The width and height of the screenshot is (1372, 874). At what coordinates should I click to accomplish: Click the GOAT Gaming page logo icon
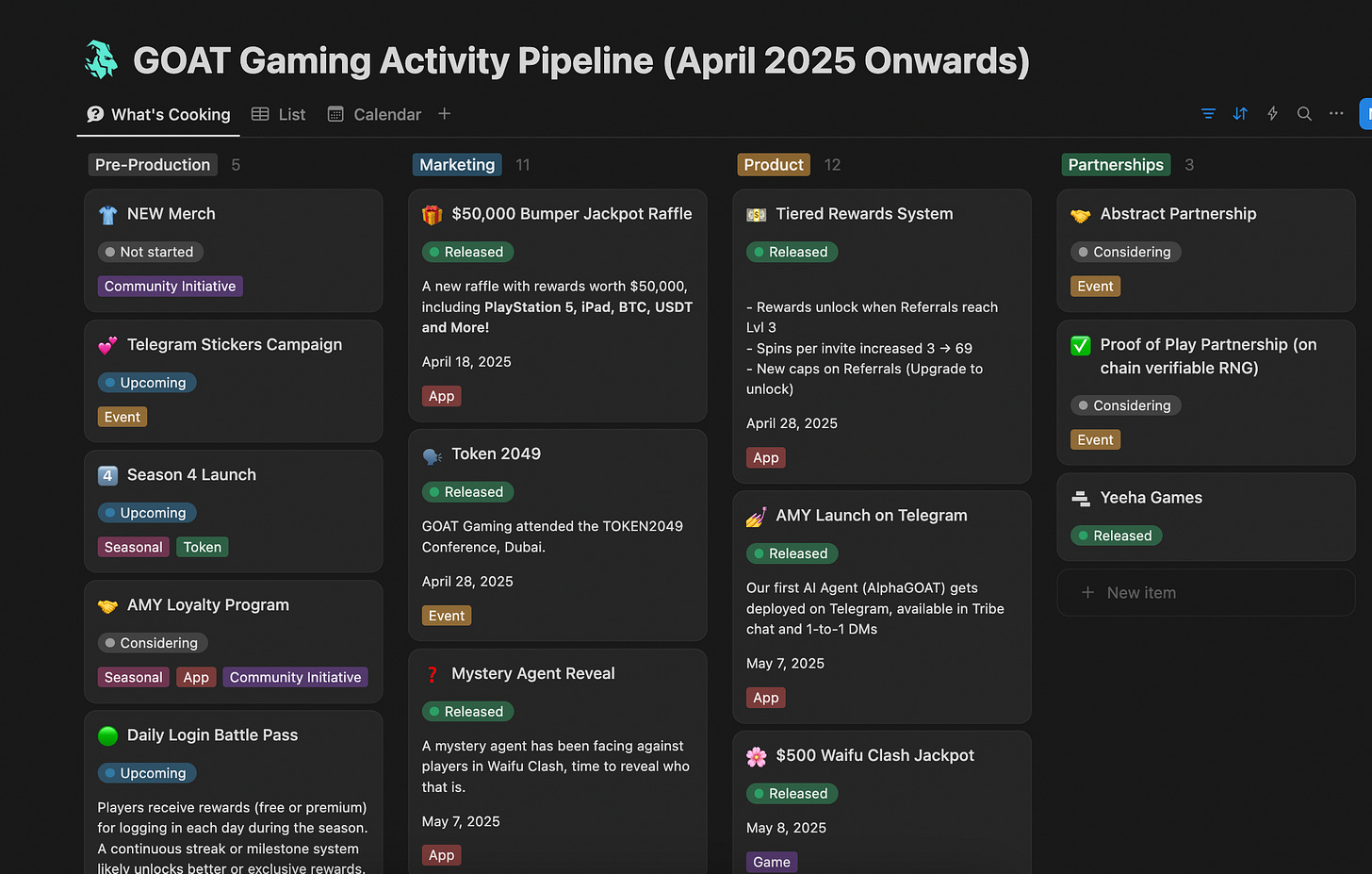[x=102, y=59]
